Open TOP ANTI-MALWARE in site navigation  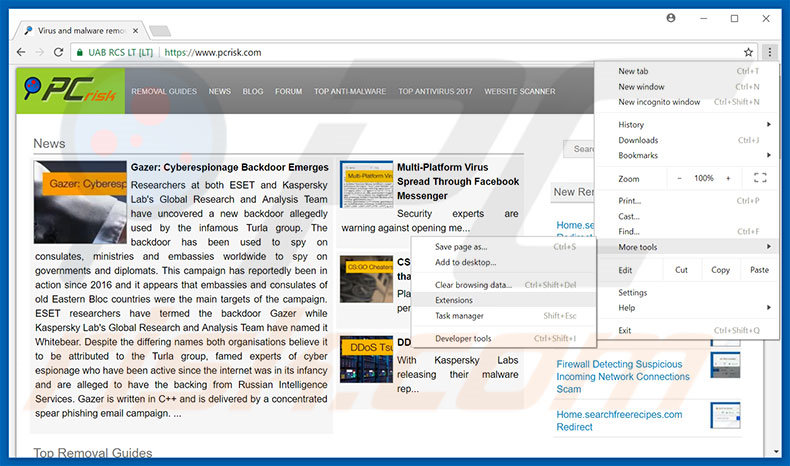[x=350, y=91]
